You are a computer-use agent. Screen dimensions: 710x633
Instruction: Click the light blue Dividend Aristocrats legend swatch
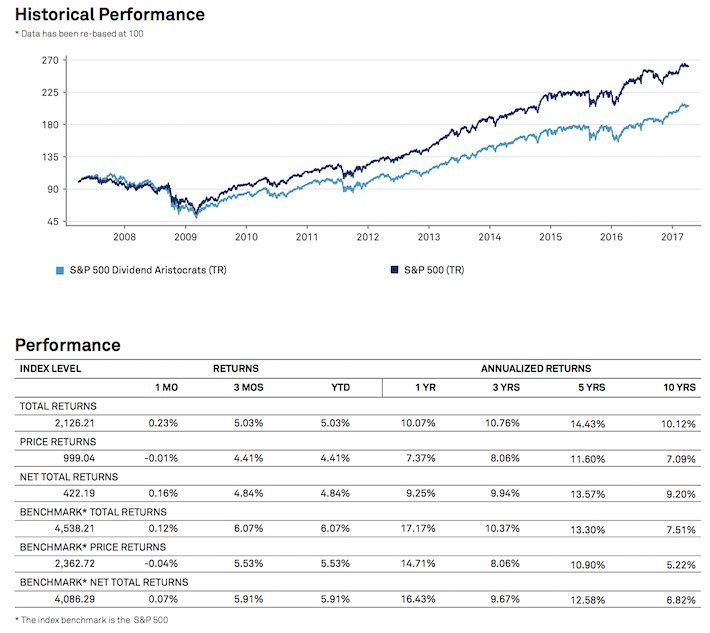point(59,270)
